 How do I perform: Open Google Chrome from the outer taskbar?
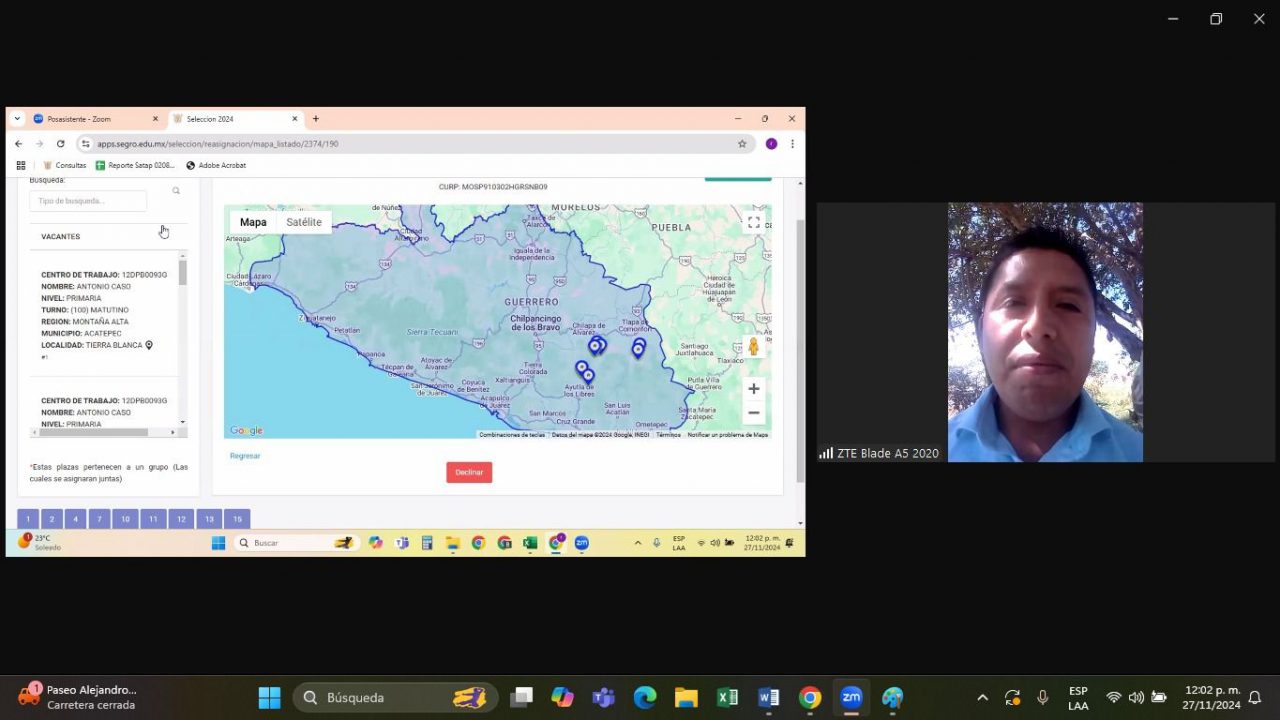[x=810, y=697]
